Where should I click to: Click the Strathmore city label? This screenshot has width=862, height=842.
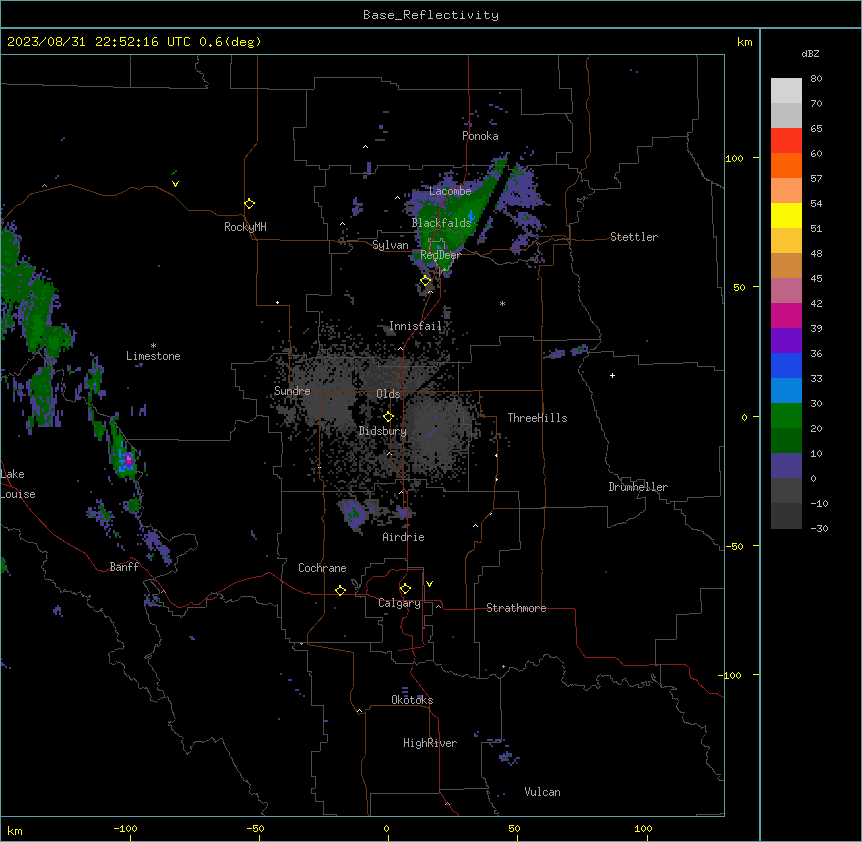(x=516, y=608)
